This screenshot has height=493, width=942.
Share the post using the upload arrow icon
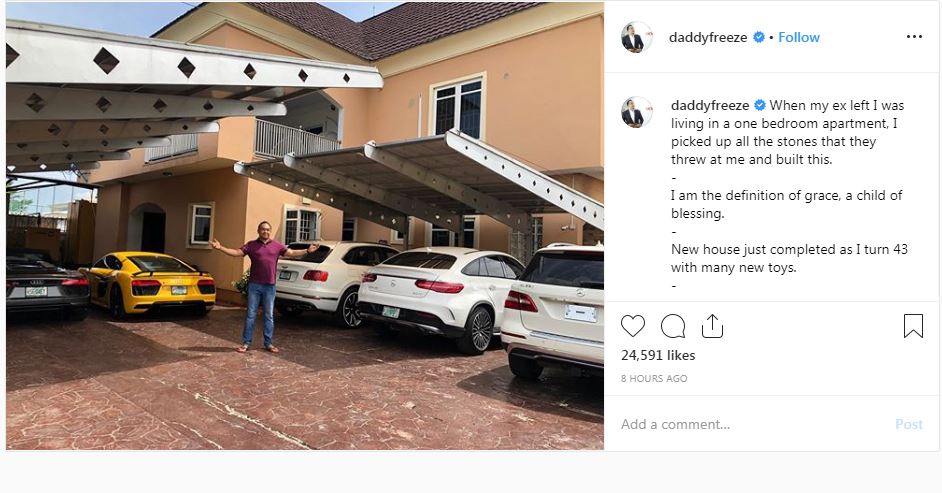pyautogui.click(x=712, y=326)
